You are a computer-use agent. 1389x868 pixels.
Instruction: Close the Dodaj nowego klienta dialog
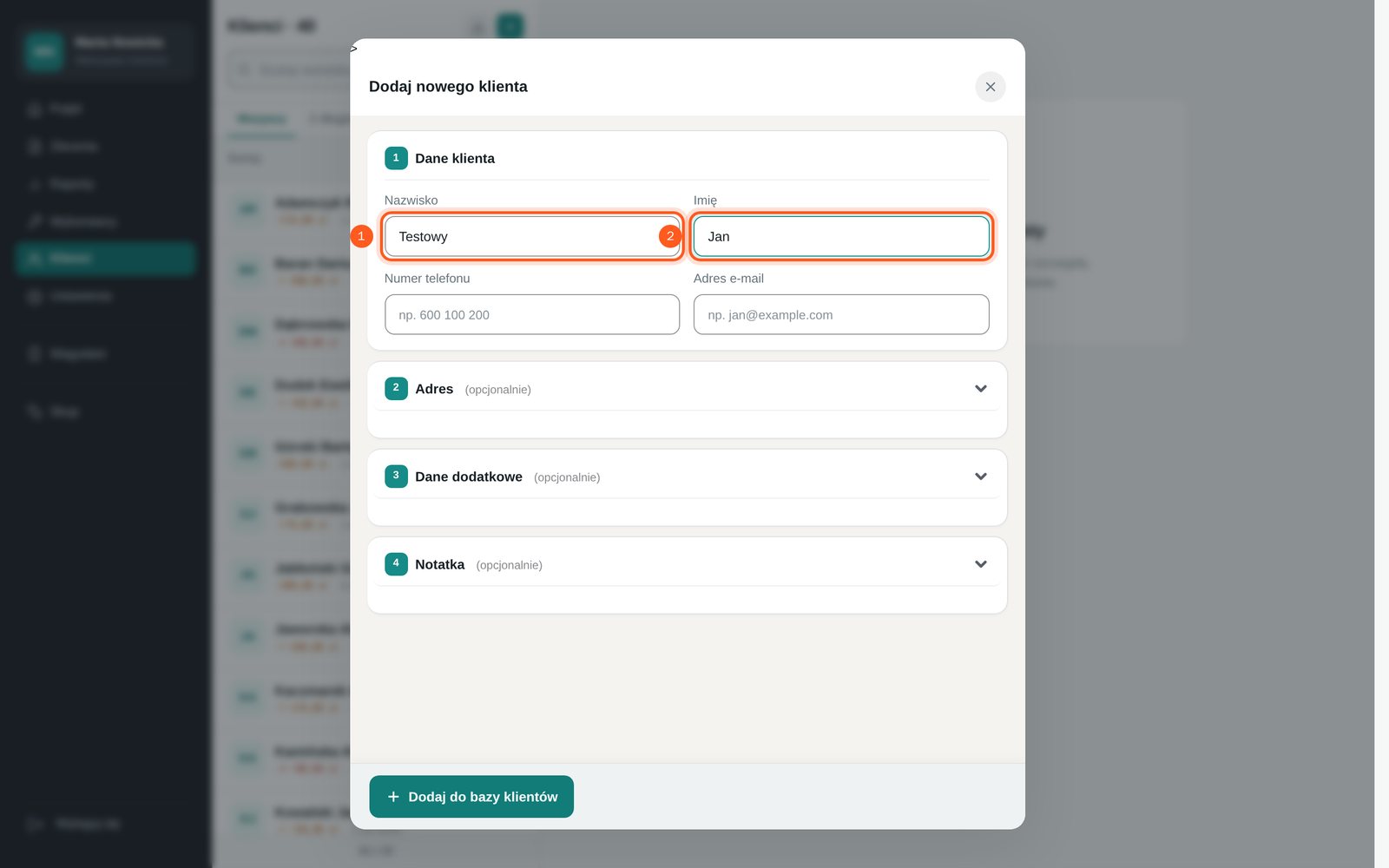coord(990,87)
